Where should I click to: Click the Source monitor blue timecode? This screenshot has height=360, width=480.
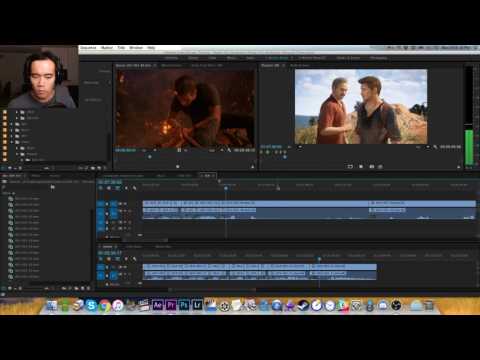coord(125,150)
